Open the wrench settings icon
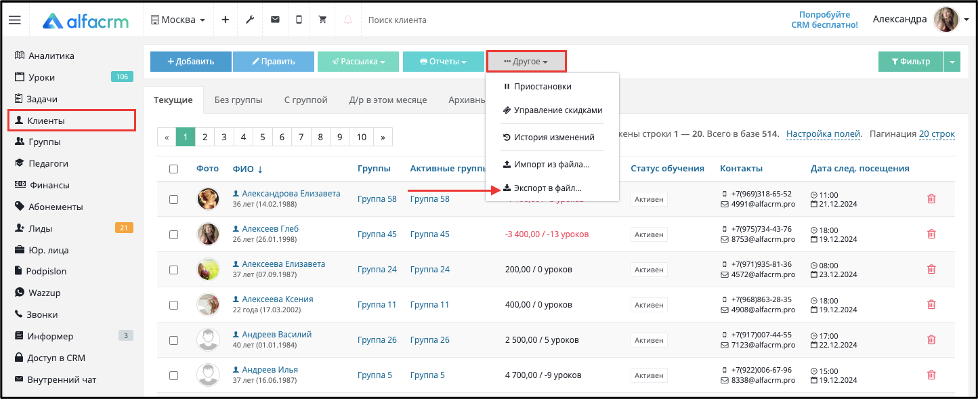979x400 pixels. point(250,20)
